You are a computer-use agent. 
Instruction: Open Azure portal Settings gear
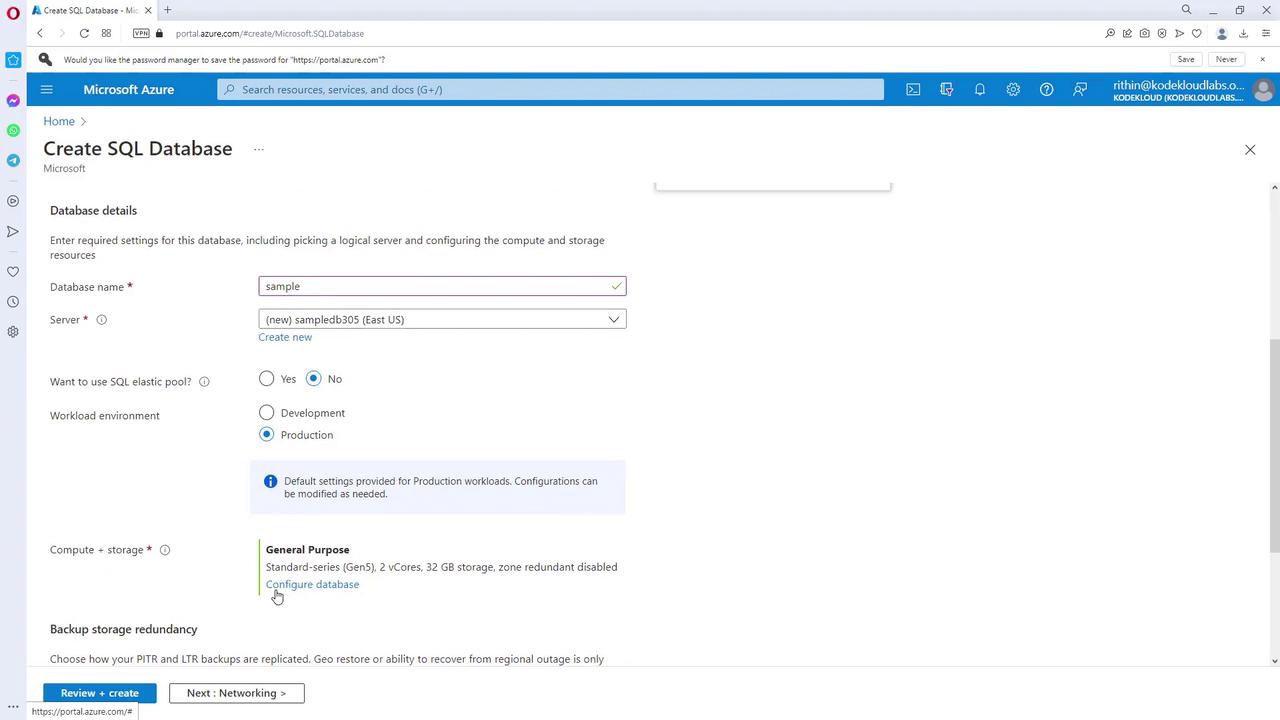1013,89
